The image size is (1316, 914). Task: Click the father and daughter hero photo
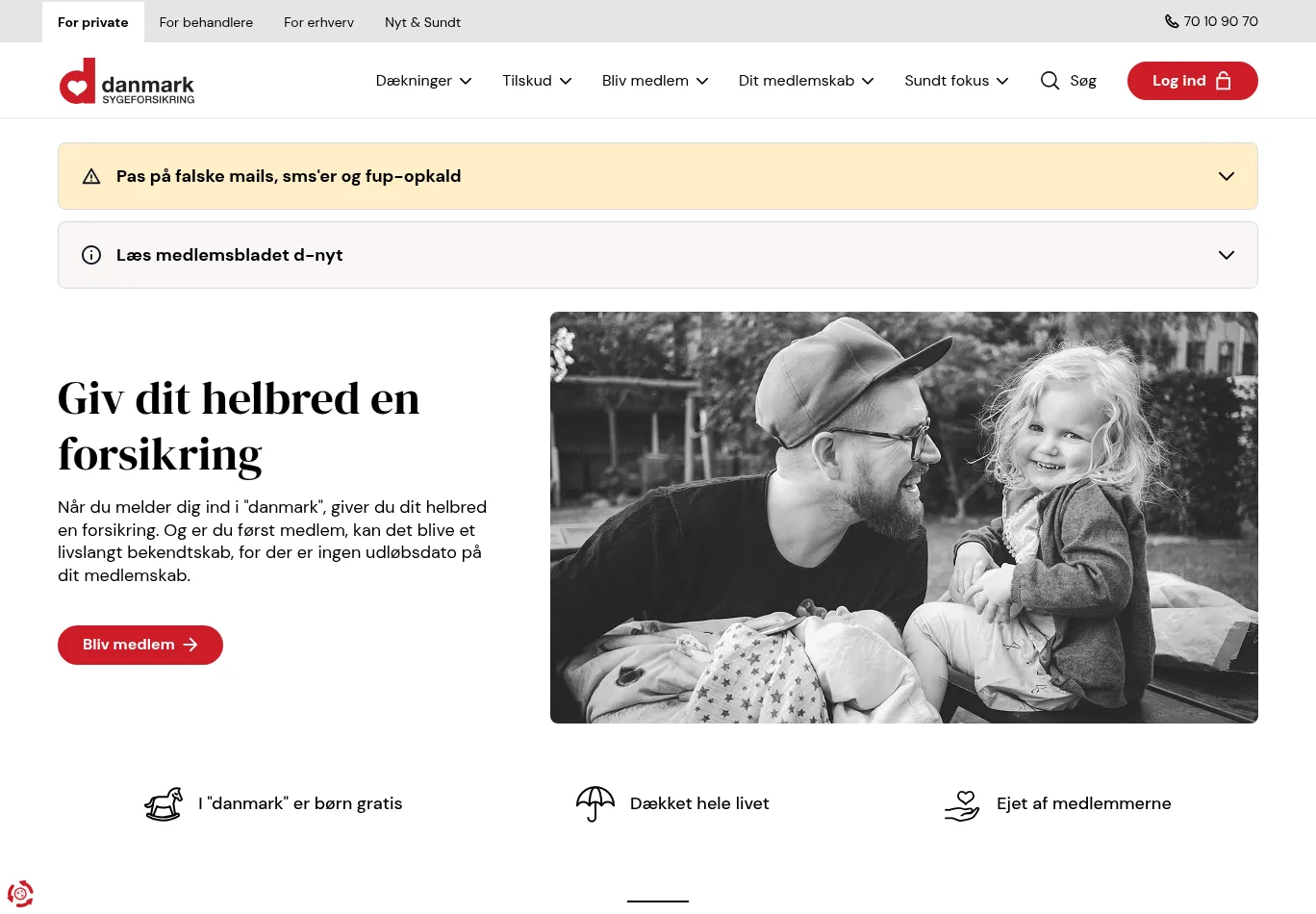coord(904,518)
